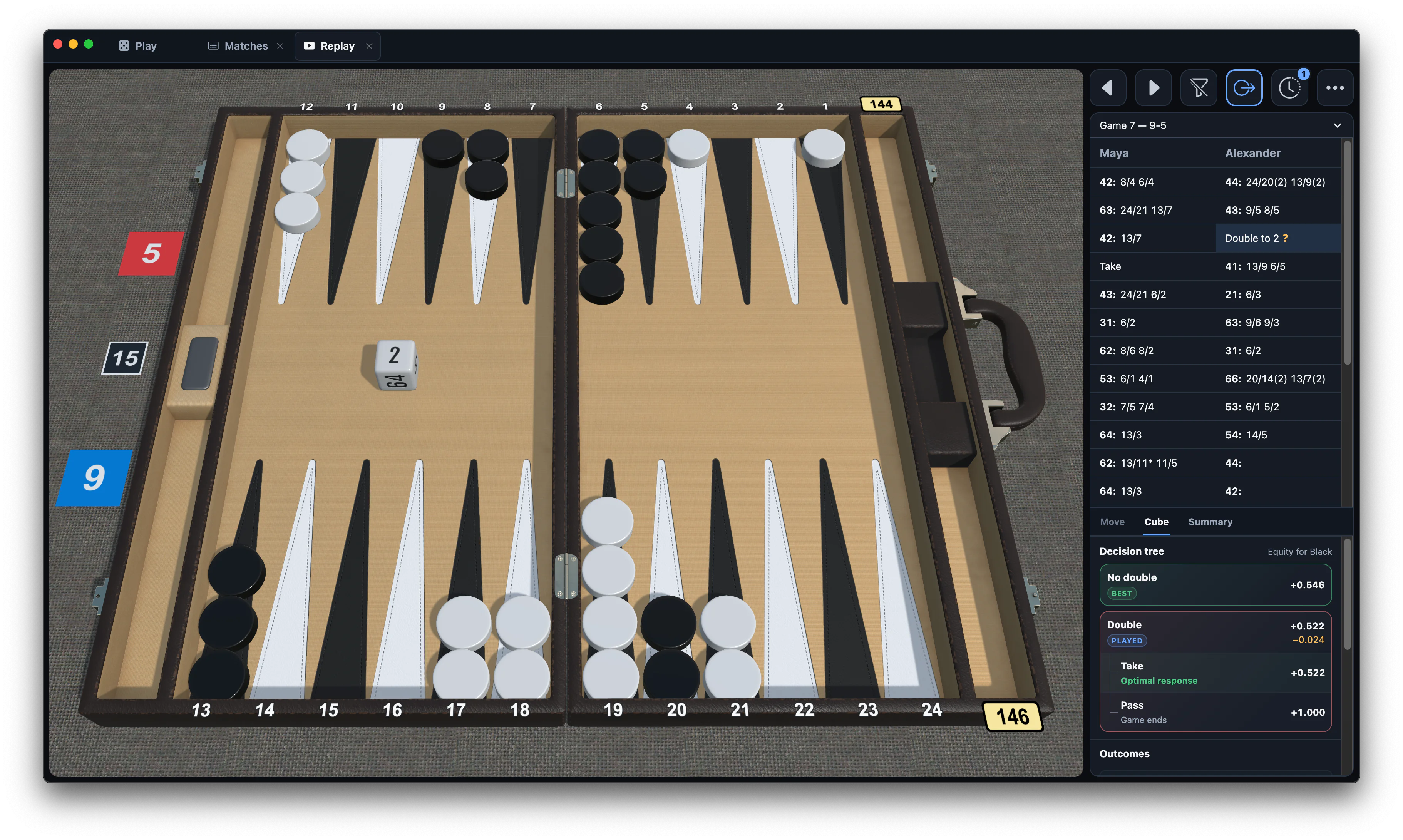Expand the Game 7 — 9-5 selector

tap(1221, 125)
